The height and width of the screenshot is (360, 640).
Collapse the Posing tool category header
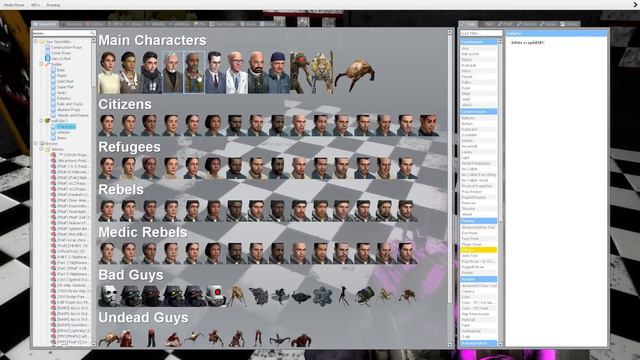click(478, 221)
